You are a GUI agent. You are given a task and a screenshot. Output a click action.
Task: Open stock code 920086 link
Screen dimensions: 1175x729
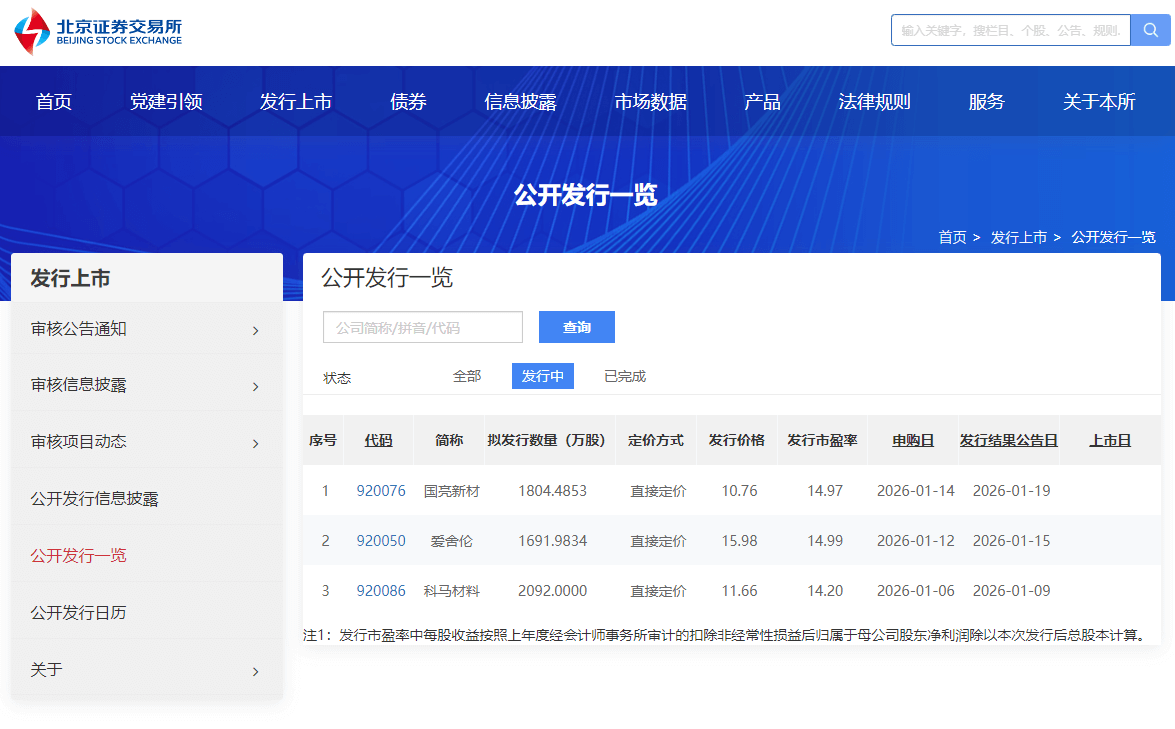381,591
